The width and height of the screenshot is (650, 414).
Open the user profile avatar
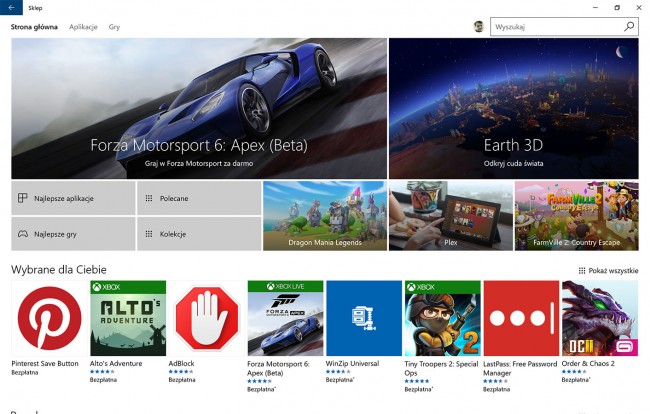pos(479,27)
